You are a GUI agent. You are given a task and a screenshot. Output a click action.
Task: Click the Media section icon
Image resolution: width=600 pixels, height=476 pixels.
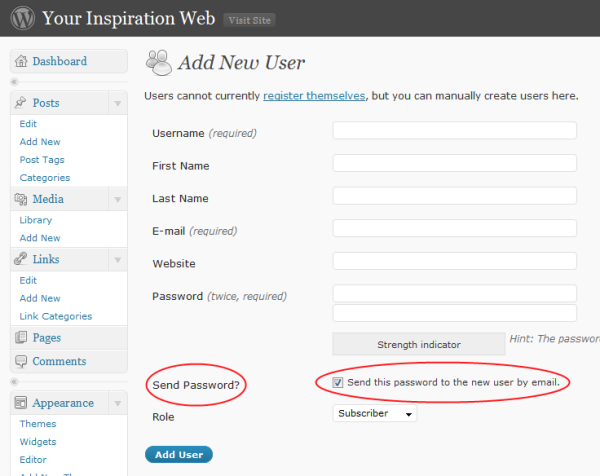coord(22,199)
